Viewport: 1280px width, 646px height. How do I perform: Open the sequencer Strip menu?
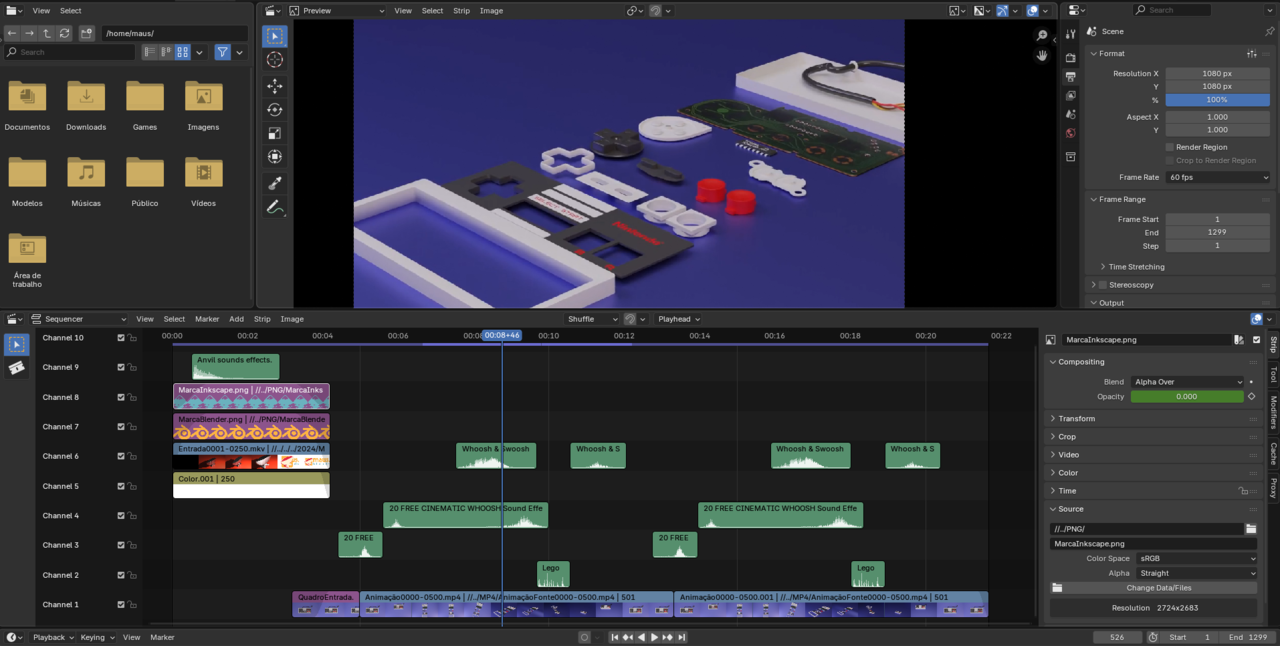pyautogui.click(x=262, y=319)
